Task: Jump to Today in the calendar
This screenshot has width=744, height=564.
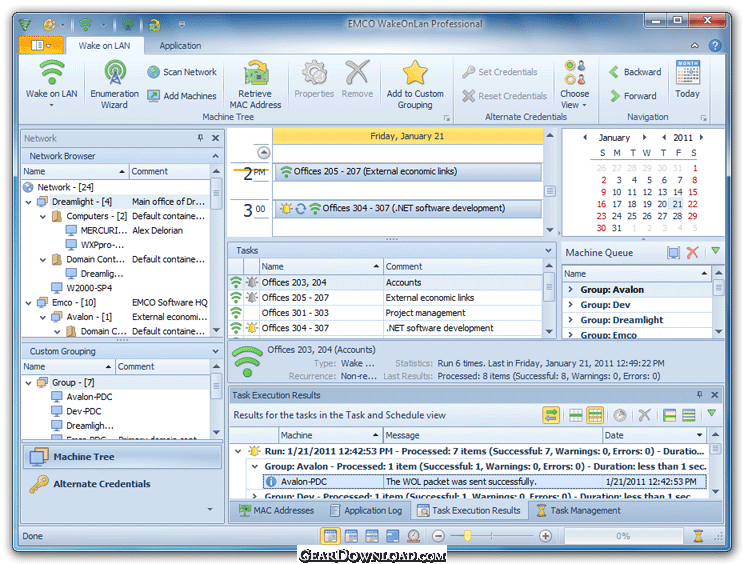Action: tap(688, 80)
